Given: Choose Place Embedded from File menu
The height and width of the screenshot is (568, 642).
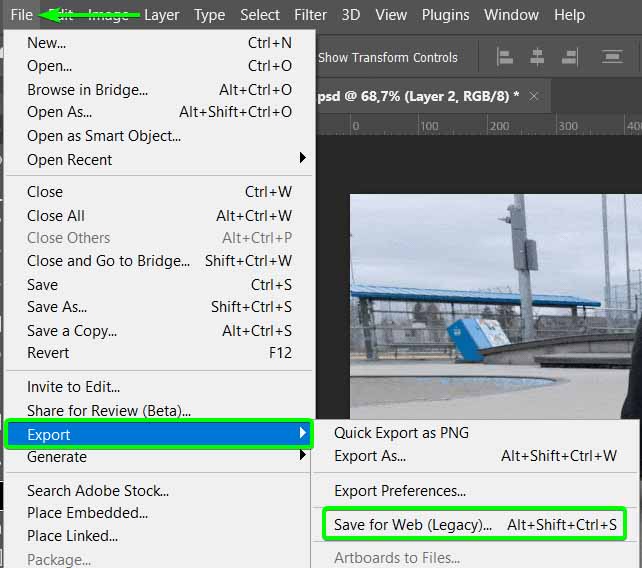Looking at the screenshot, I should click(87, 513).
